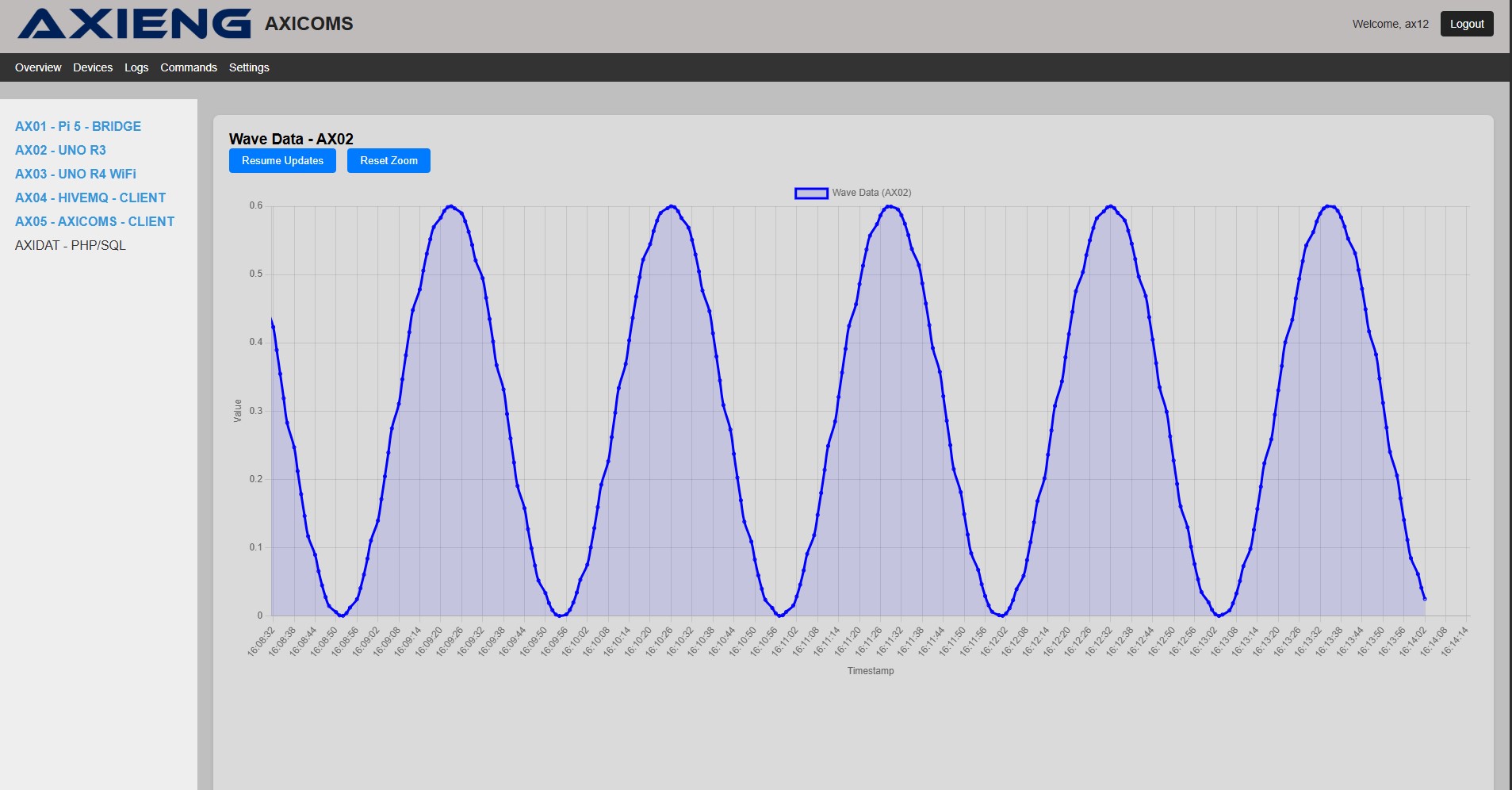Select AX05 - AXICOMS - CLIENT
Viewport: 1512px width, 790px height.
(x=94, y=221)
